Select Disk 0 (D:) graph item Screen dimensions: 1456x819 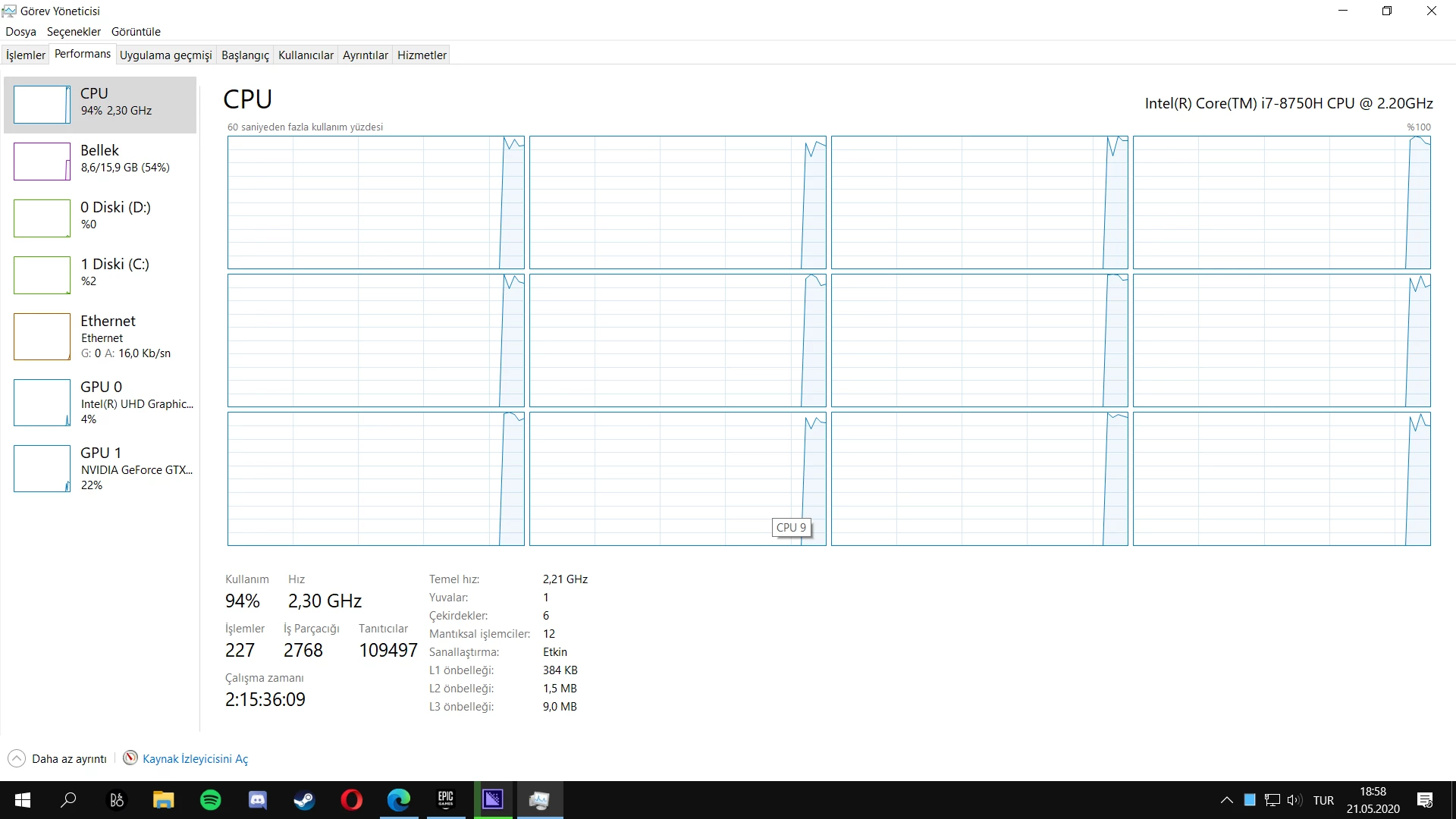tap(99, 218)
